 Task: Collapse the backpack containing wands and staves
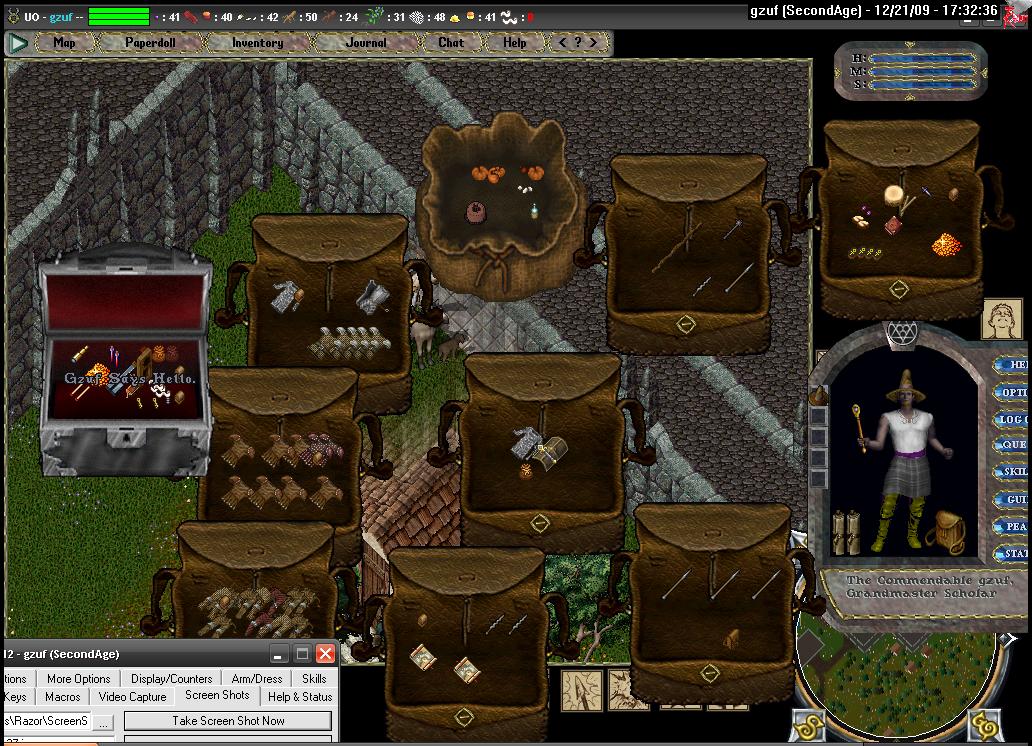click(x=685, y=324)
